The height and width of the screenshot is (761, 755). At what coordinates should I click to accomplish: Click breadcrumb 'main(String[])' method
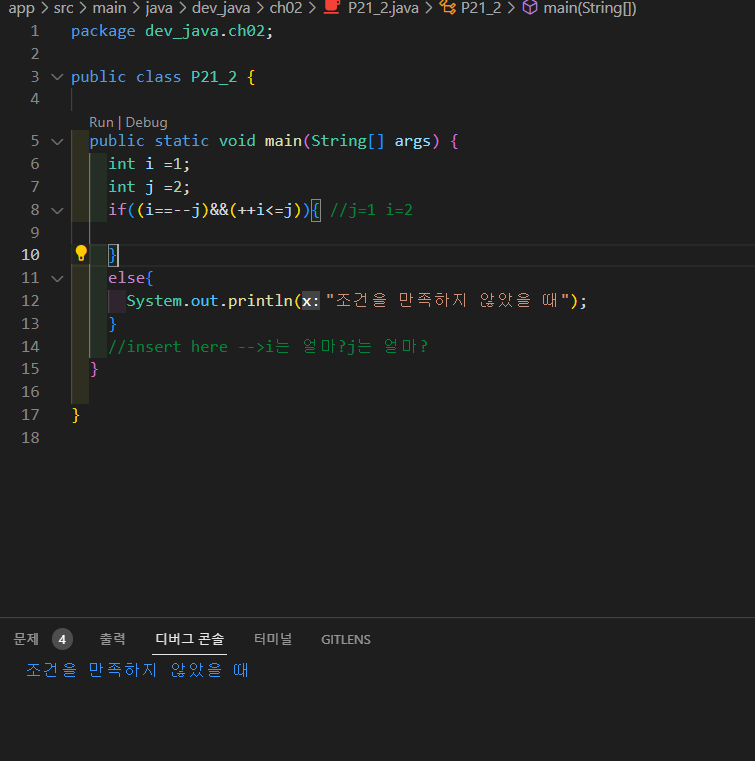[x=590, y=8]
